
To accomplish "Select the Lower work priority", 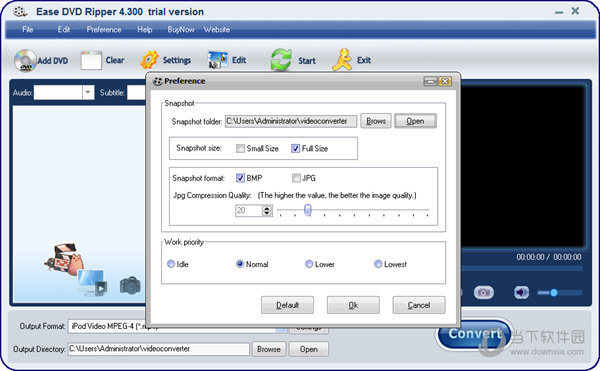I will [309, 264].
